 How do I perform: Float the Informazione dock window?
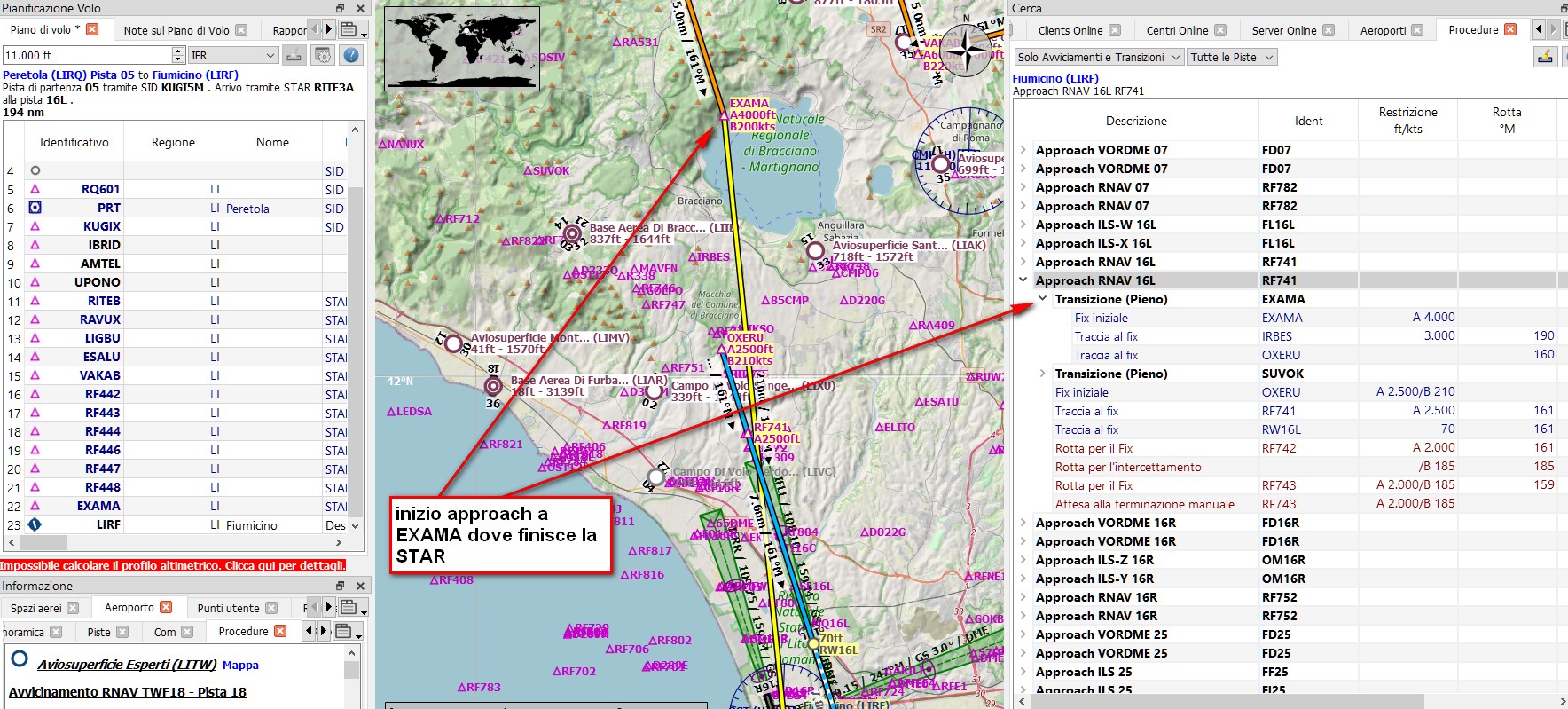tap(341, 586)
